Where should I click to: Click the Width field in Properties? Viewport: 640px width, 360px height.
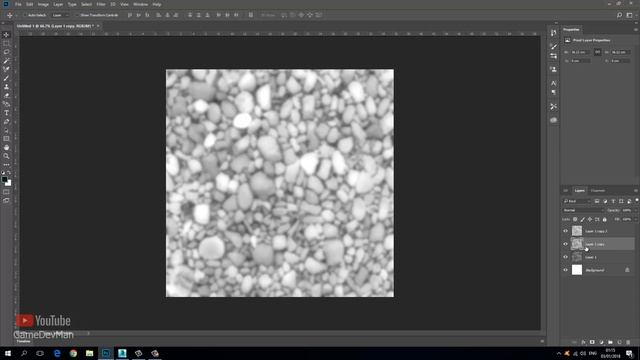580,52
